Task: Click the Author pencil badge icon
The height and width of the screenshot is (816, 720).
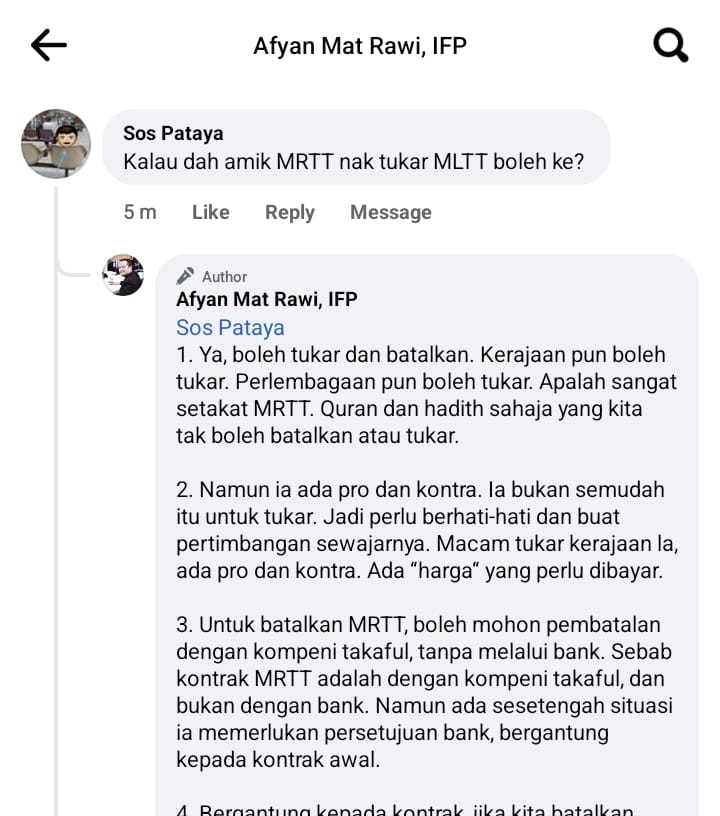Action: (x=185, y=276)
